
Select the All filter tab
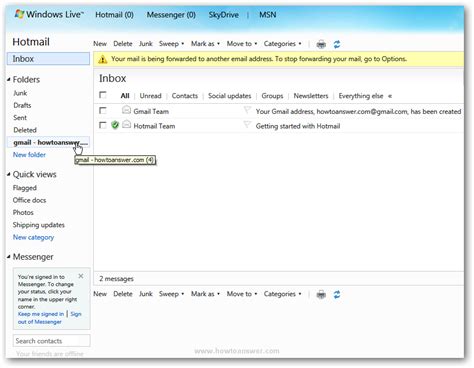click(125, 96)
